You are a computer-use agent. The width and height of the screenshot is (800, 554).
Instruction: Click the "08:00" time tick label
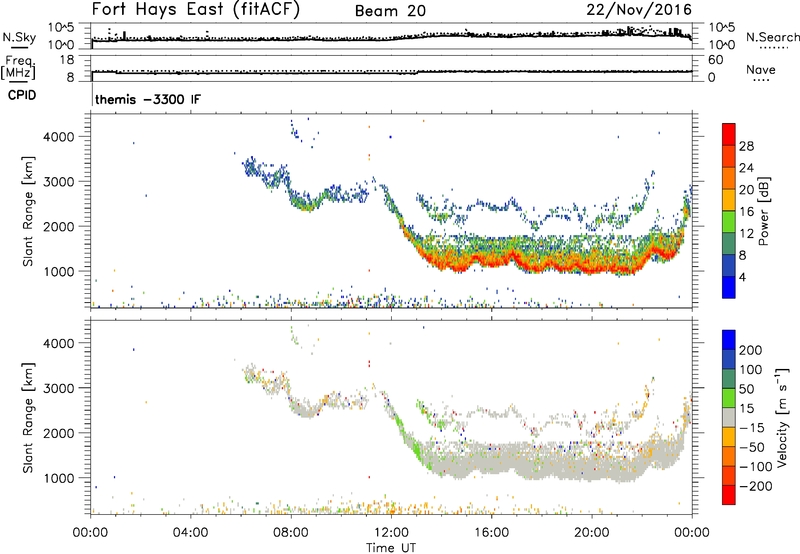291,533
